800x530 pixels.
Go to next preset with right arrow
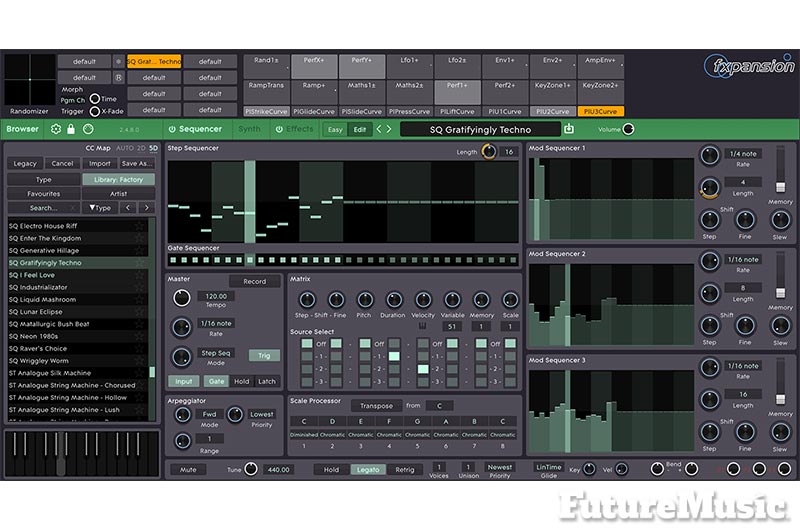[x=389, y=129]
